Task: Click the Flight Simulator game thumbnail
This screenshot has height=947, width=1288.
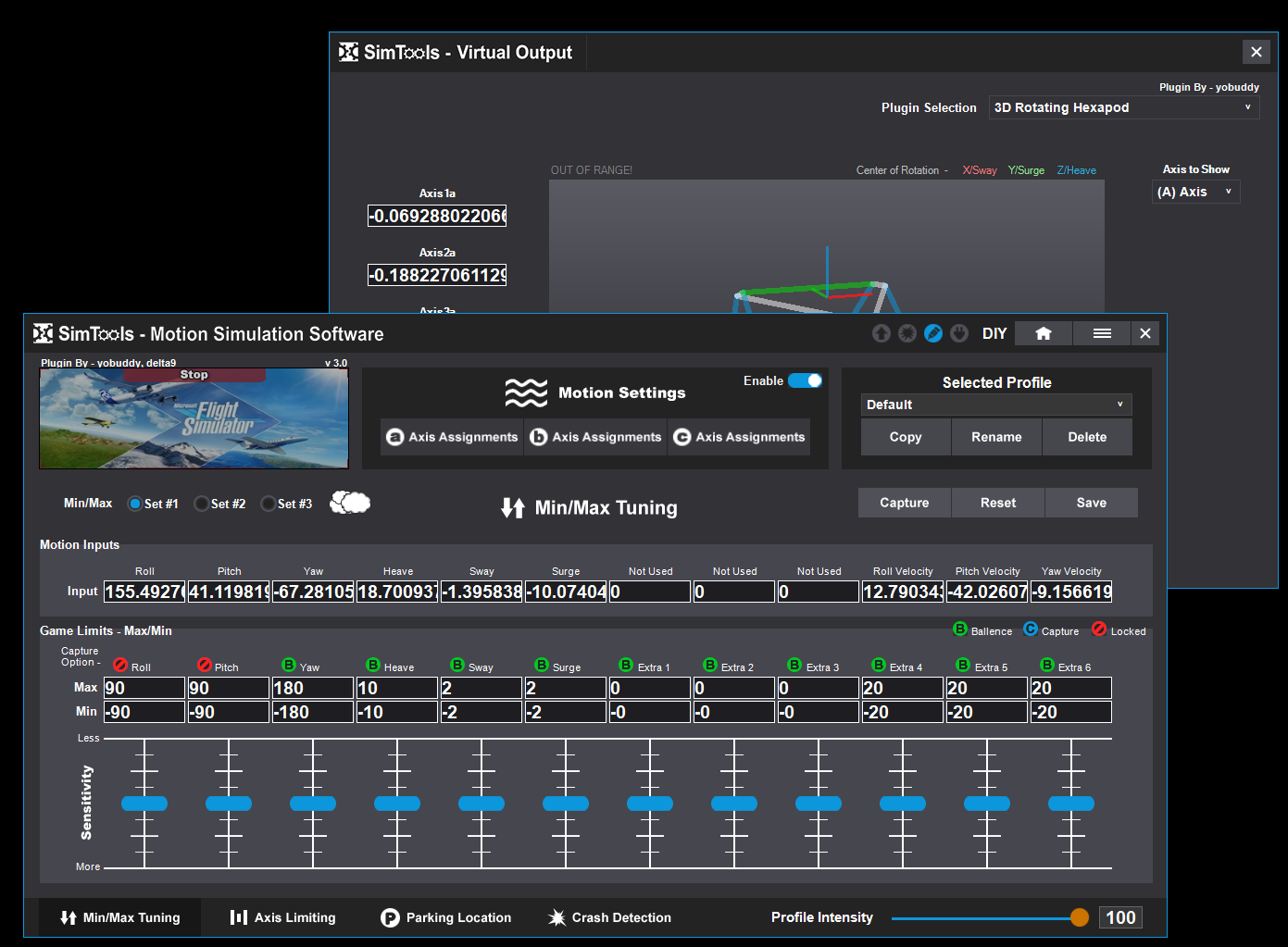Action: 194,418
